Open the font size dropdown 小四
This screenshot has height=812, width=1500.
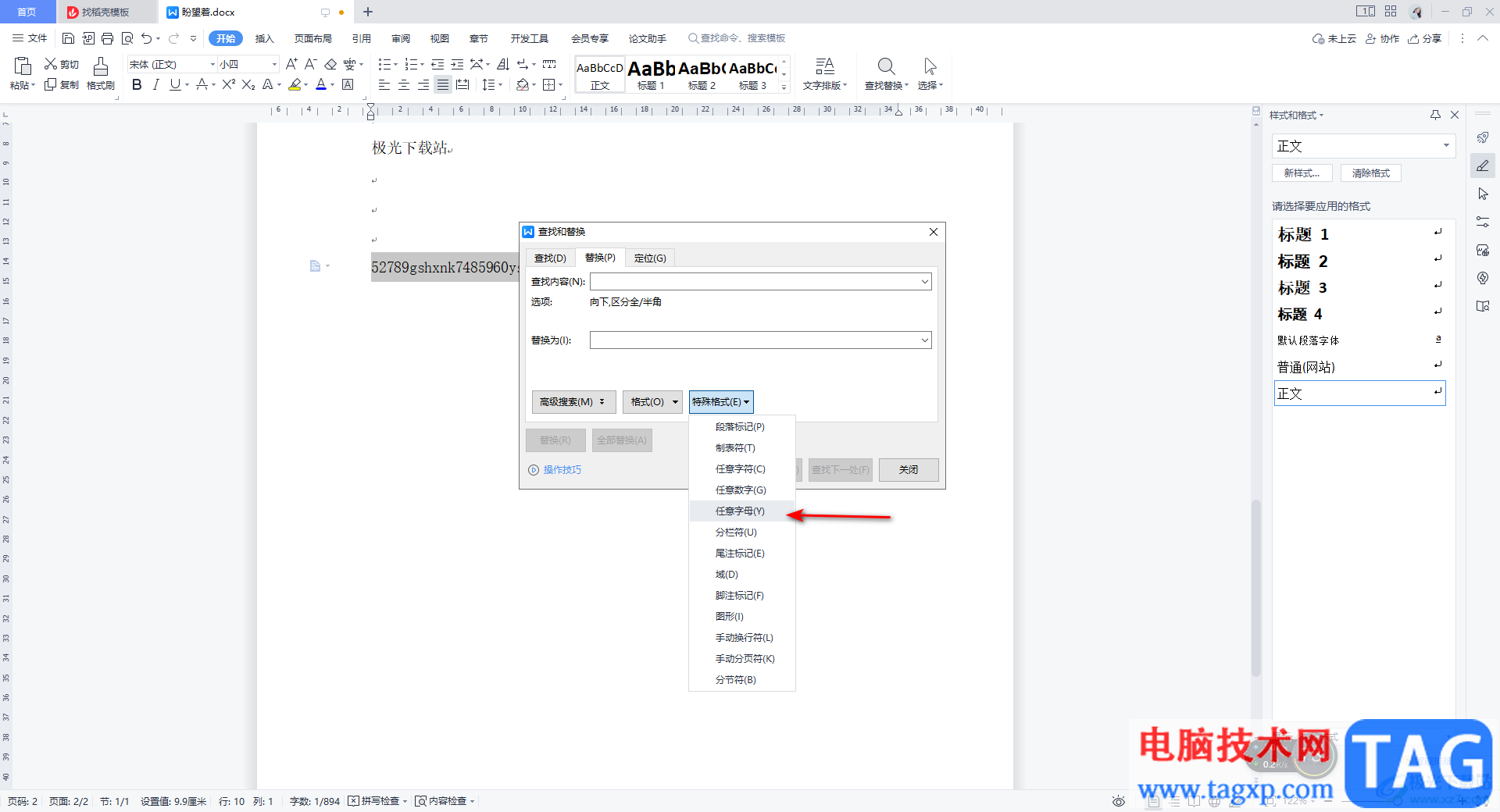[274, 64]
